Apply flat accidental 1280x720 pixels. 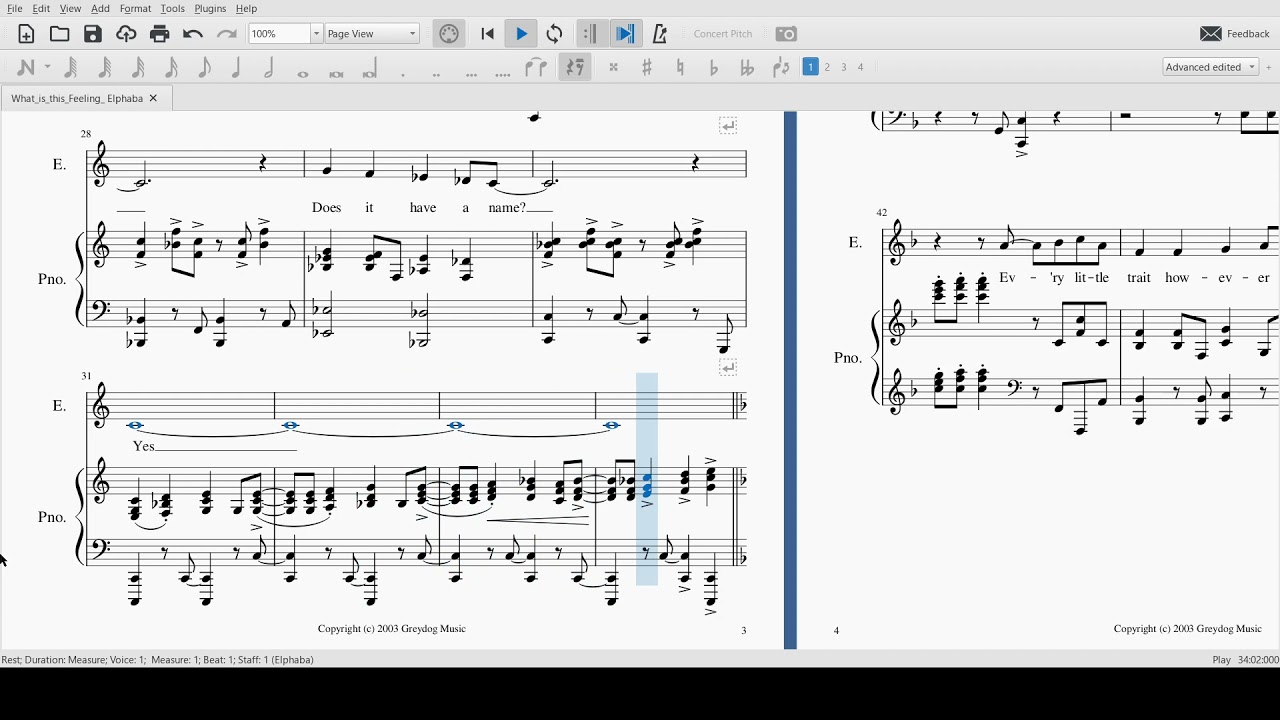pos(714,67)
